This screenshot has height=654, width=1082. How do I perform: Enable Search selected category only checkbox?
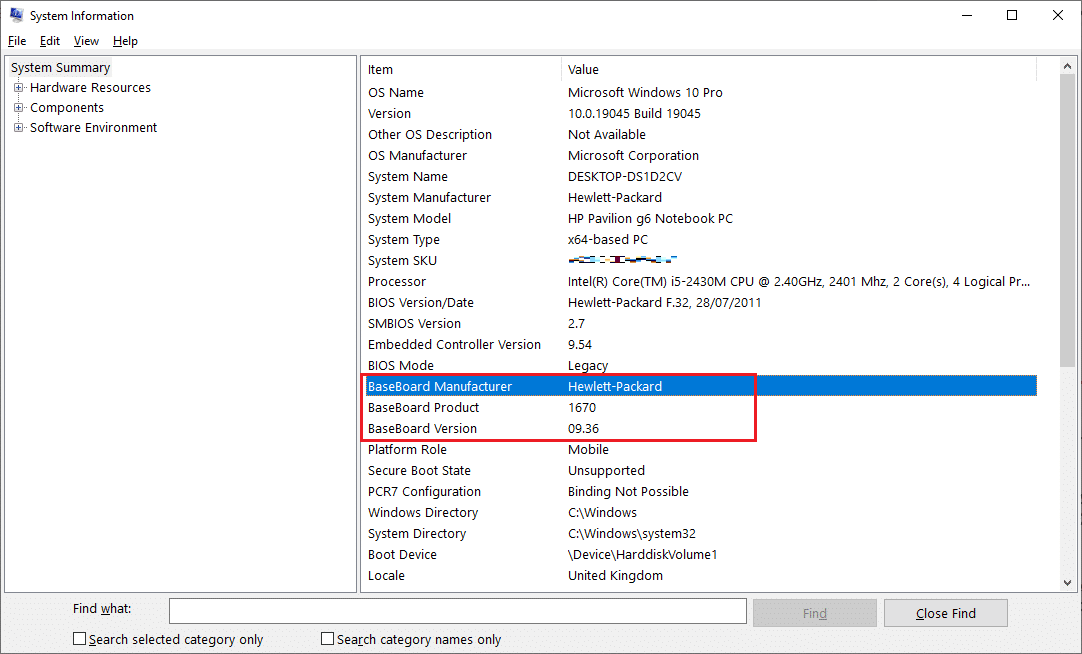(80, 639)
